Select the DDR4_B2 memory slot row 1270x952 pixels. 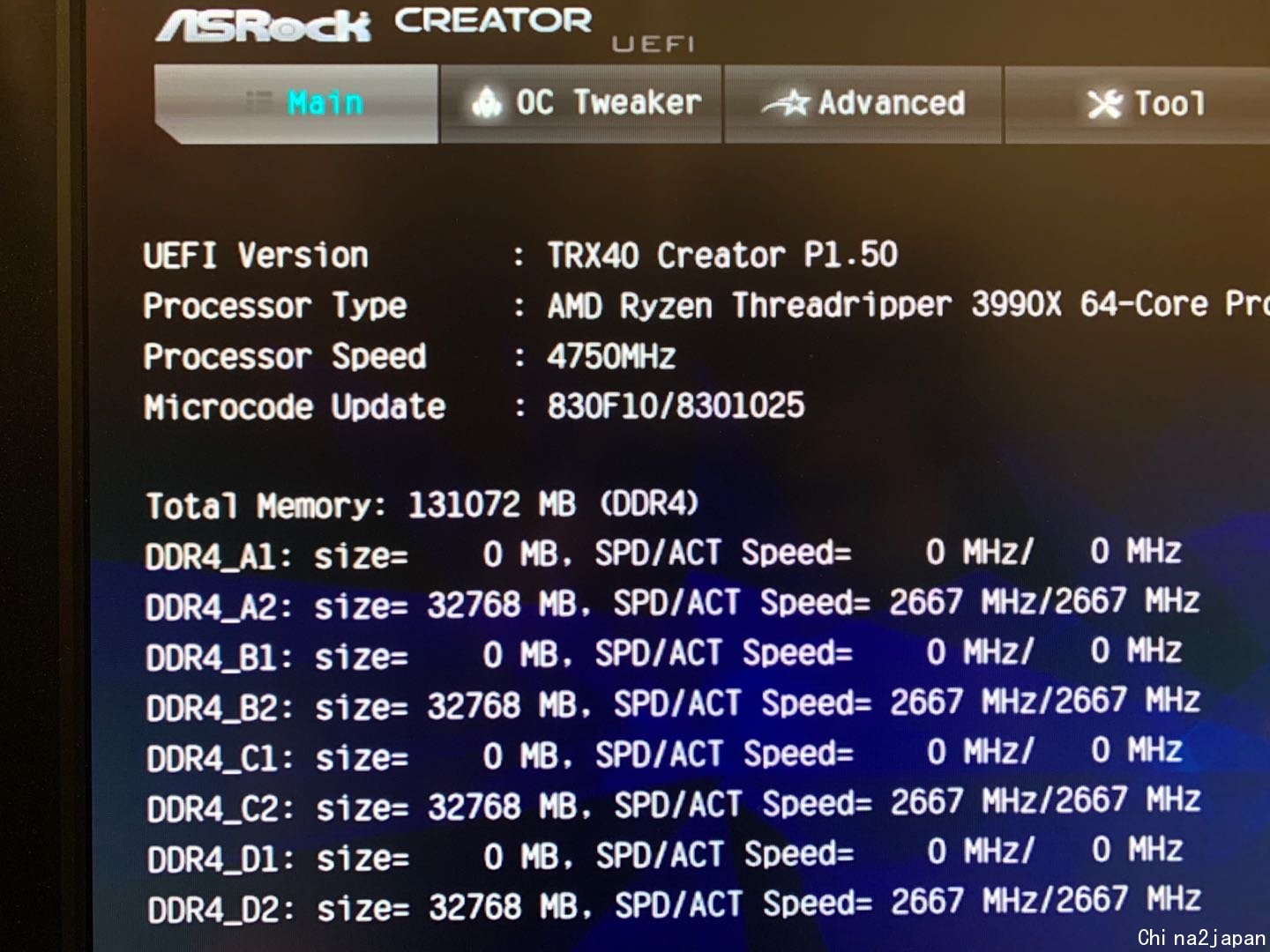(674, 704)
